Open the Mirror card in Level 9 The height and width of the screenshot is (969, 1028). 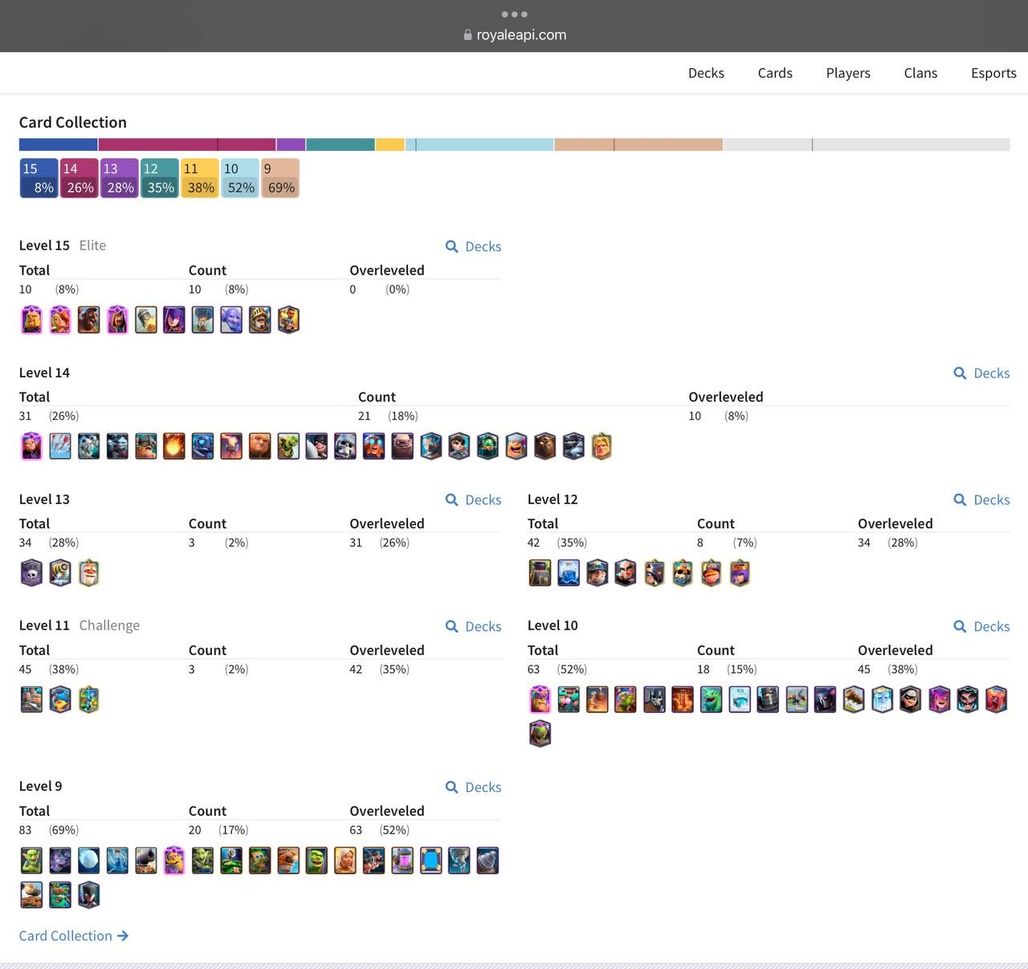pos(431,860)
